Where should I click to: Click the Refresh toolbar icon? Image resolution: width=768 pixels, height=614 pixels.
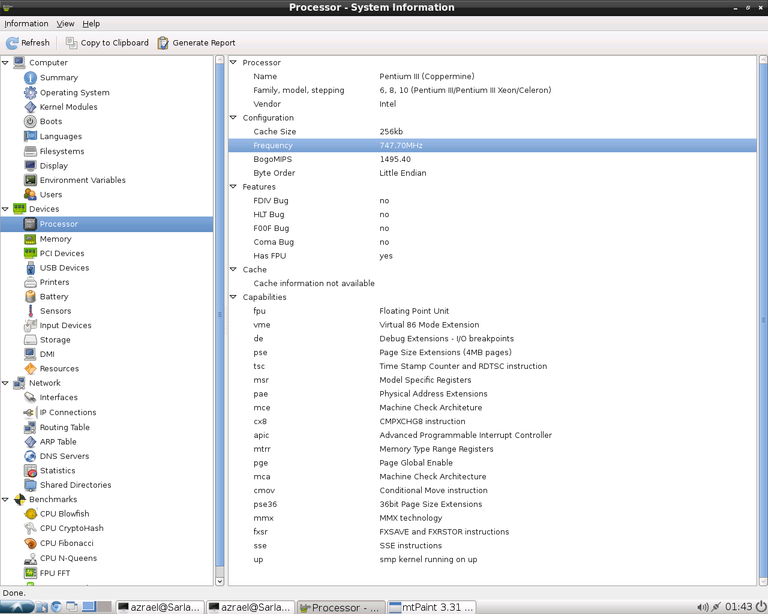click(12, 43)
